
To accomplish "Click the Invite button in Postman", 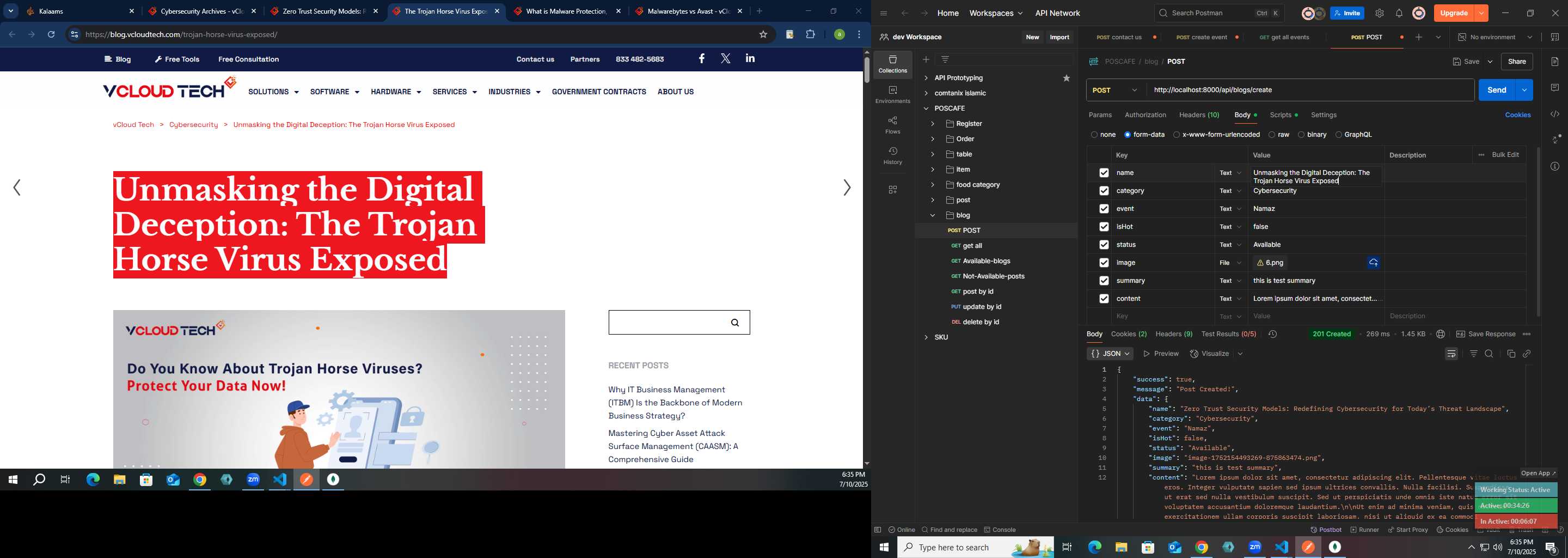I will pos(1346,14).
